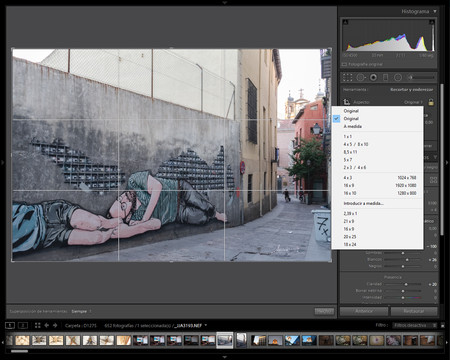Click the Restaurar button

click(414, 311)
